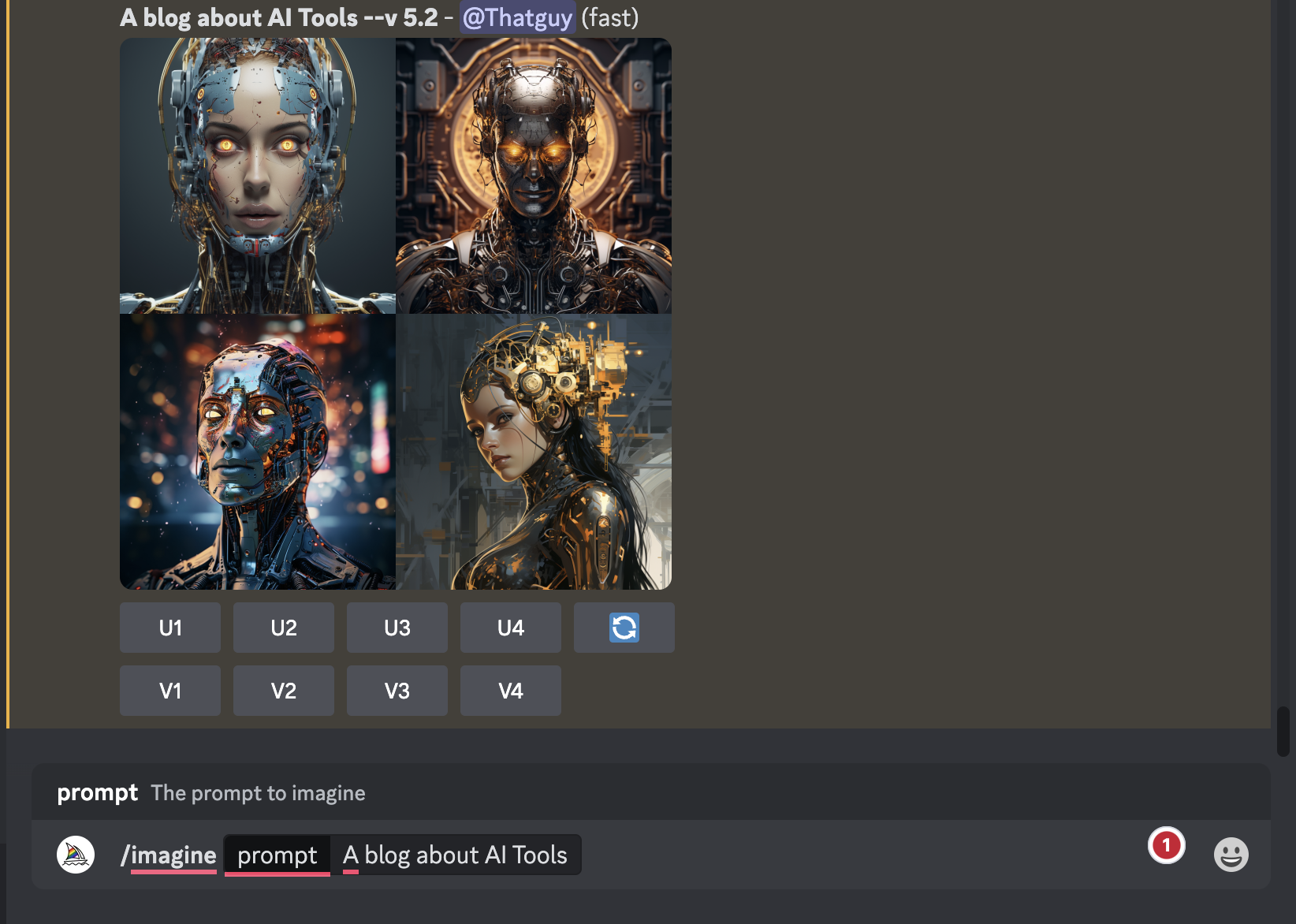
Task: Click the chat scrollbar thumb
Action: tap(1283, 732)
